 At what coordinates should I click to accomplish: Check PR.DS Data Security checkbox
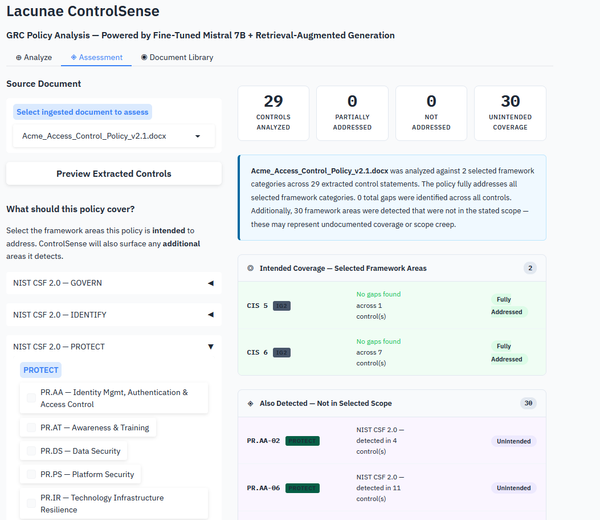tap(31, 451)
